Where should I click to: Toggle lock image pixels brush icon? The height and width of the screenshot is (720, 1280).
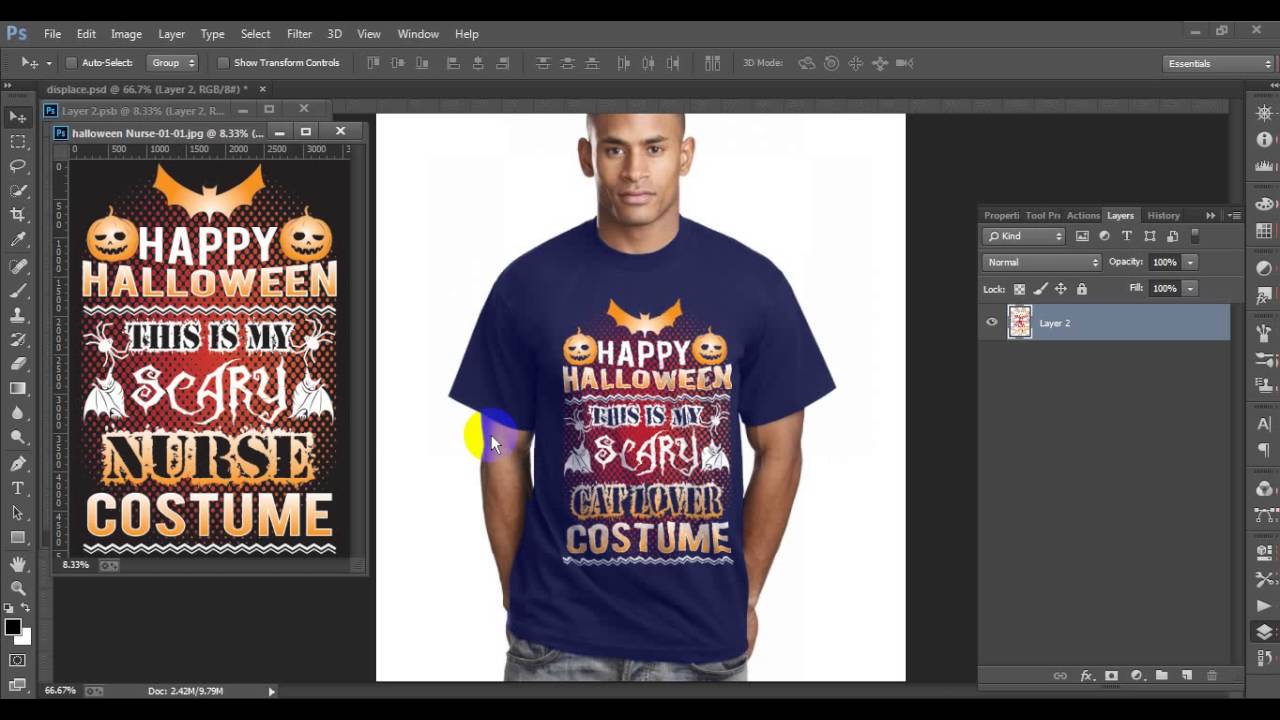coord(1040,289)
